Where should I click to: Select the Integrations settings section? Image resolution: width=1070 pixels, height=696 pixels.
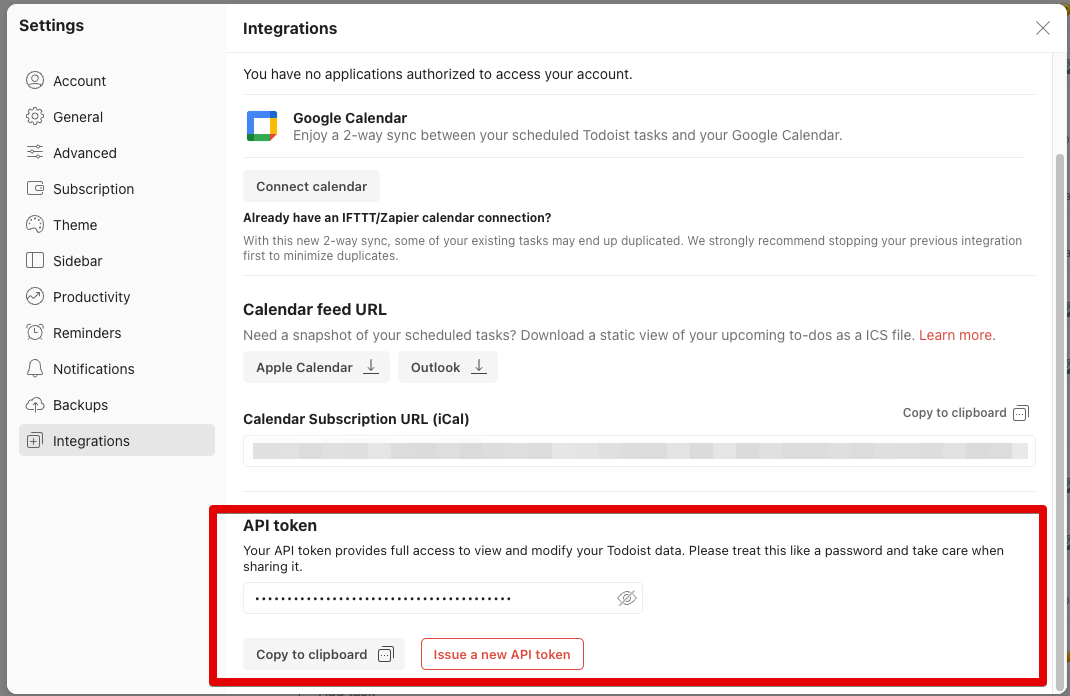pyautogui.click(x=91, y=441)
